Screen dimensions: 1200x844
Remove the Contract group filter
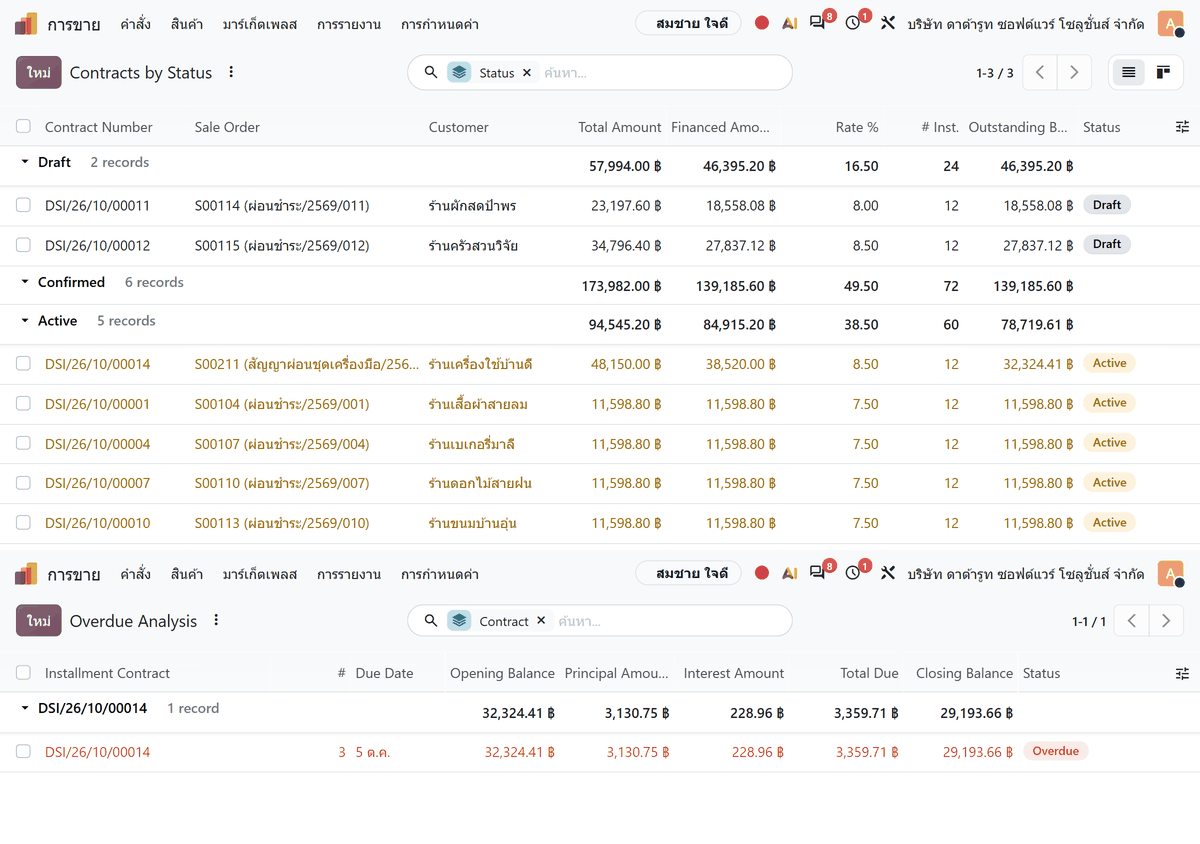coord(541,621)
